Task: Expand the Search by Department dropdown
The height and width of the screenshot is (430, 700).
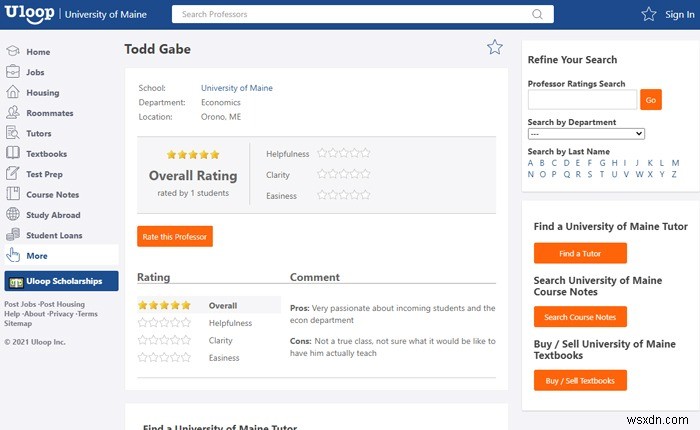Action: 586,133
